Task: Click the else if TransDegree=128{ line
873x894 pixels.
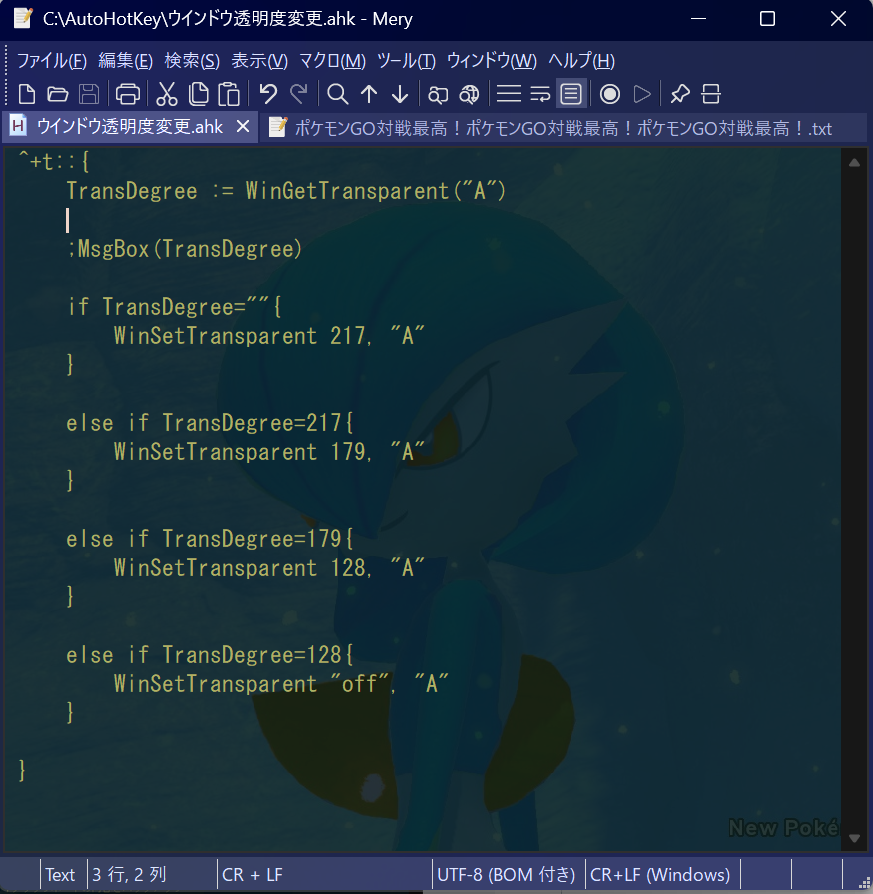Action: 210,655
